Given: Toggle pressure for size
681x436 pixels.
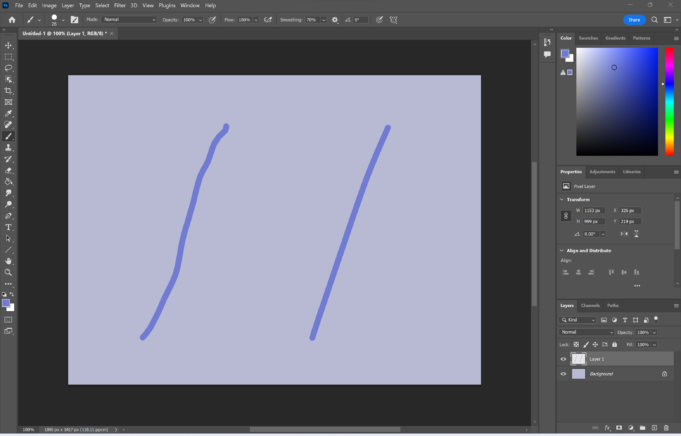Looking at the screenshot, I should point(380,20).
